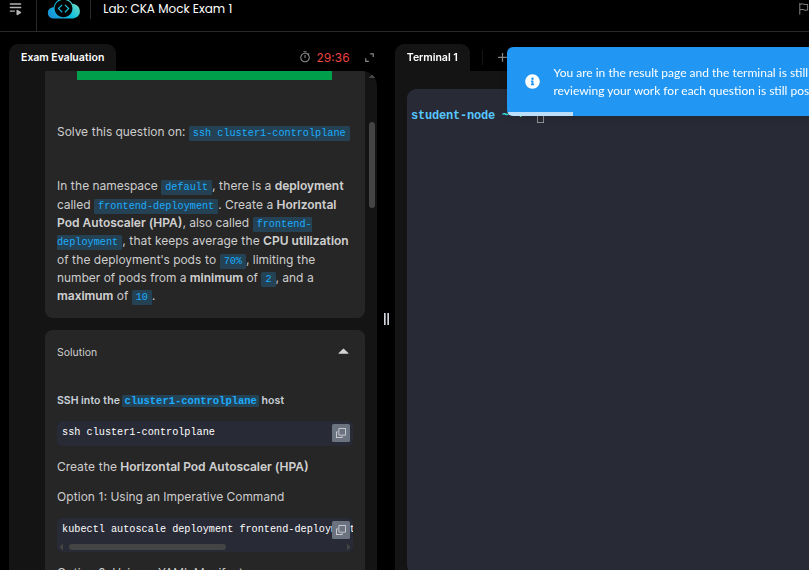Click the cluster1-controlplane host label in solution

tap(190, 400)
